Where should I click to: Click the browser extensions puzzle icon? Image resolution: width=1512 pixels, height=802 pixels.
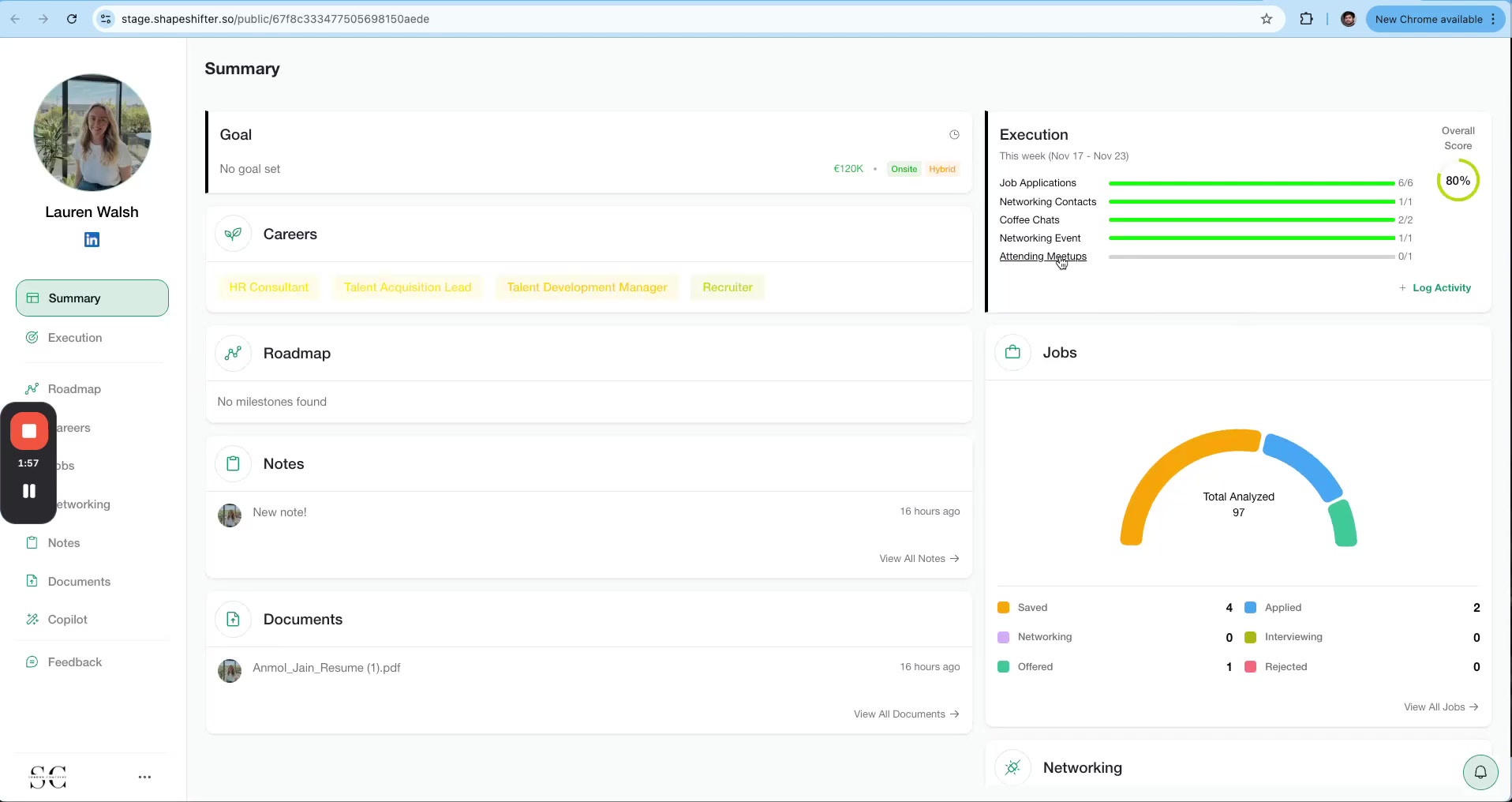pyautogui.click(x=1306, y=18)
